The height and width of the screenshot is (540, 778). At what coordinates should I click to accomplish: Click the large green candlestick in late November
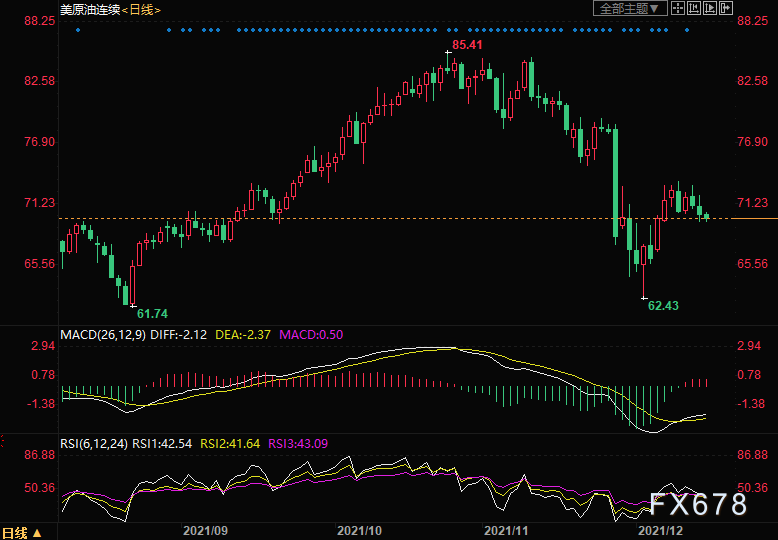[616, 183]
